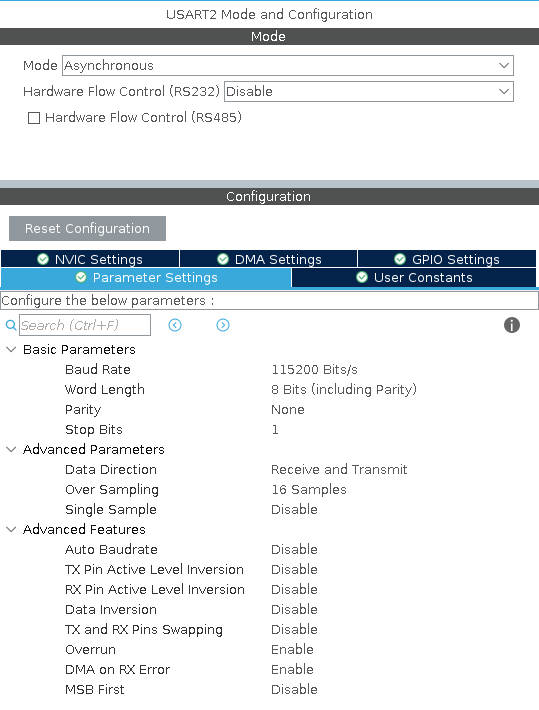539x710 pixels.
Task: Enable Hardware Flow Control (RS485) checkbox
Action: pyautogui.click(x=34, y=118)
